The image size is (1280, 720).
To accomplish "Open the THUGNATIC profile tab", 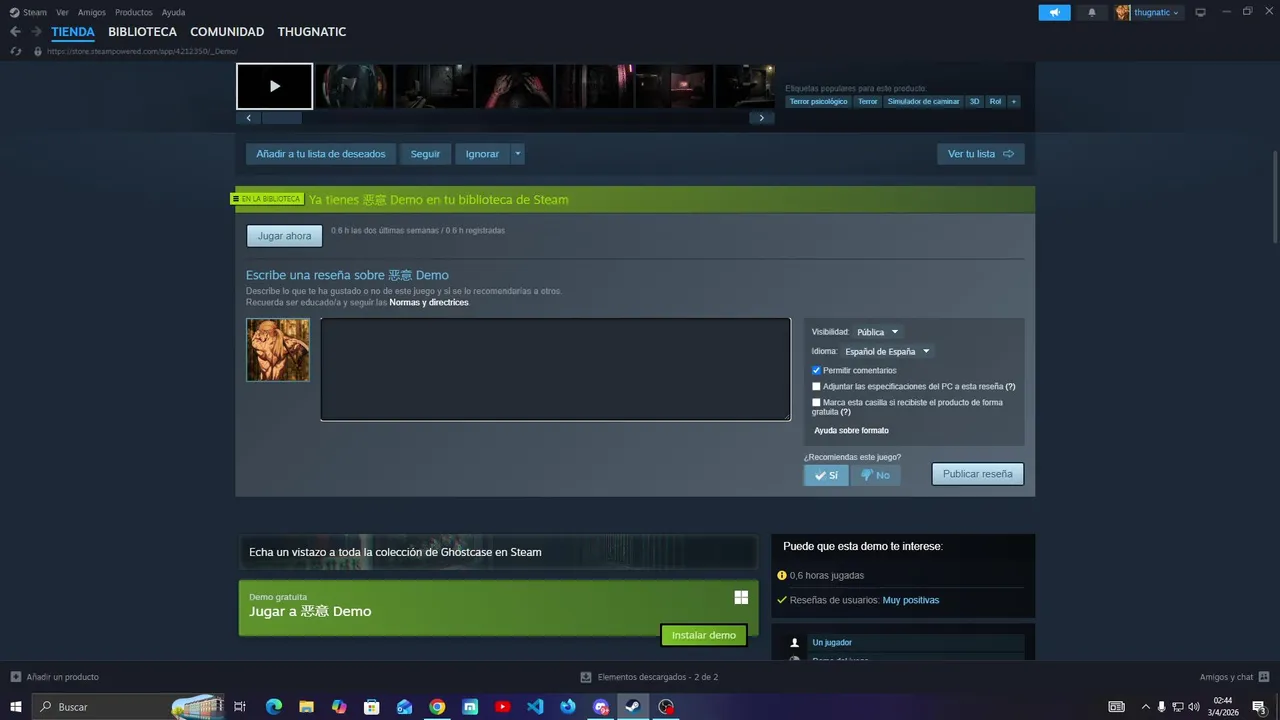I will click(312, 32).
